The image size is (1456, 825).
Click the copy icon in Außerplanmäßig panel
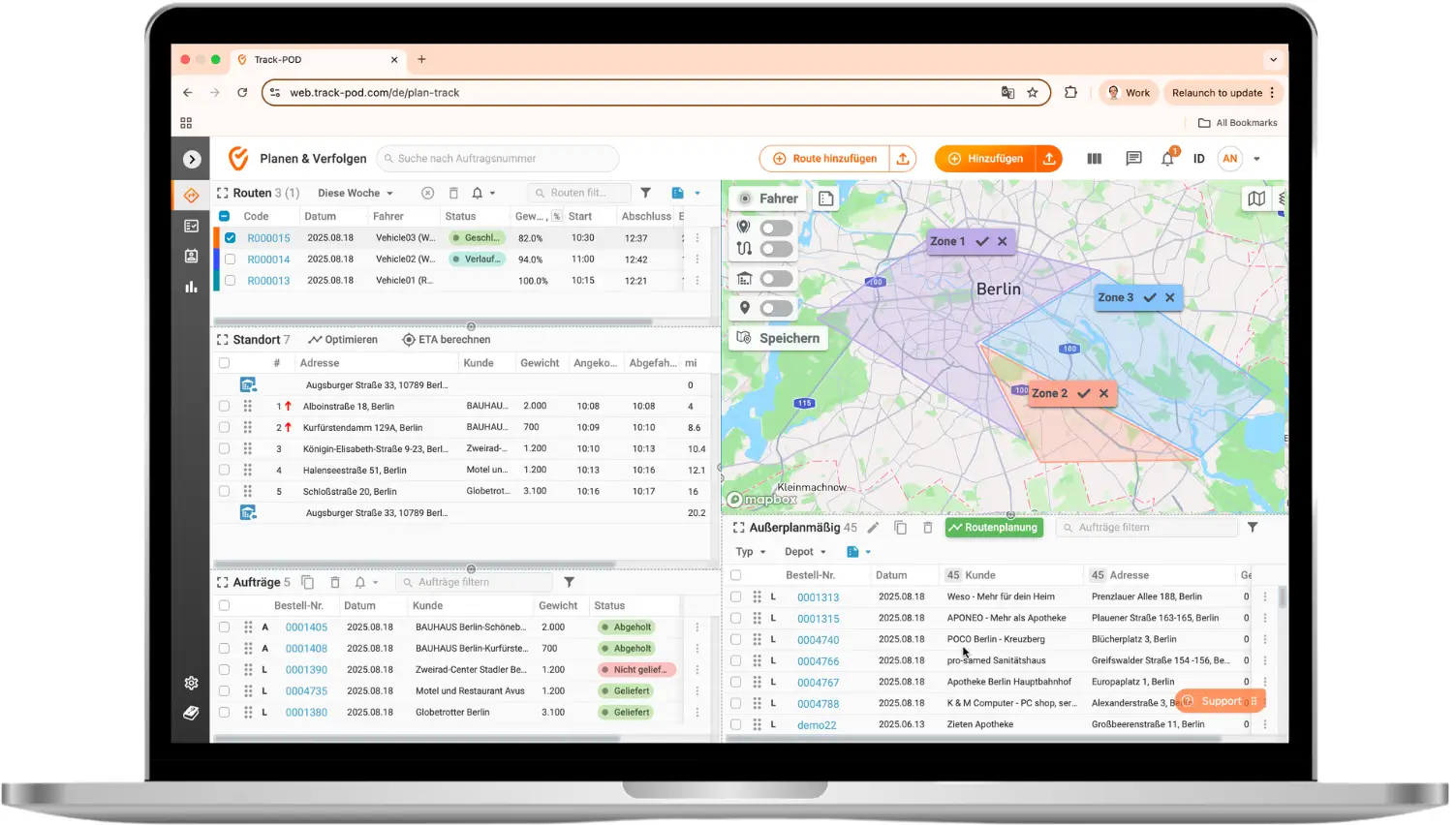[x=900, y=528]
